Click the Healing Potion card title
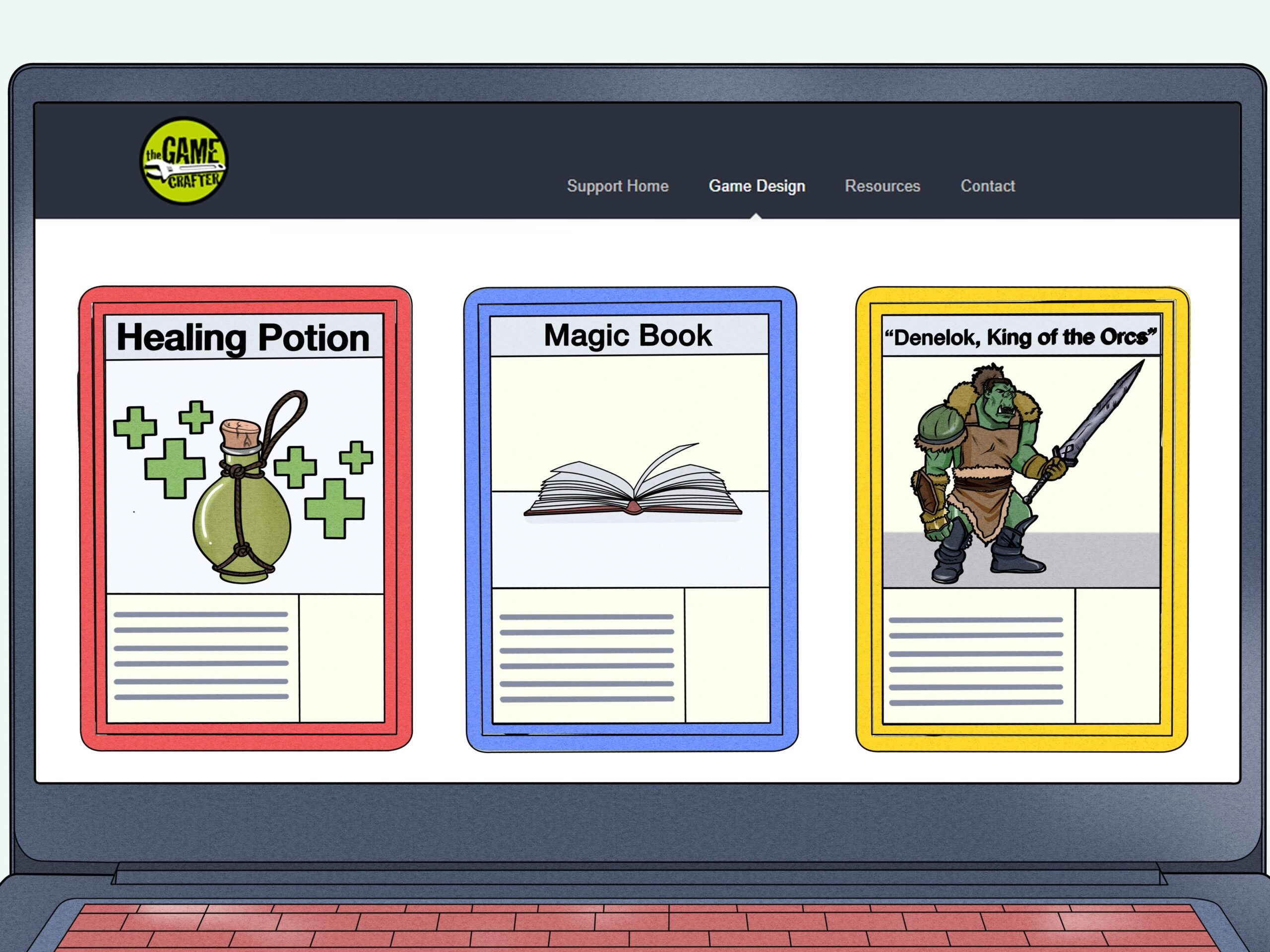The image size is (1270, 952). [244, 338]
